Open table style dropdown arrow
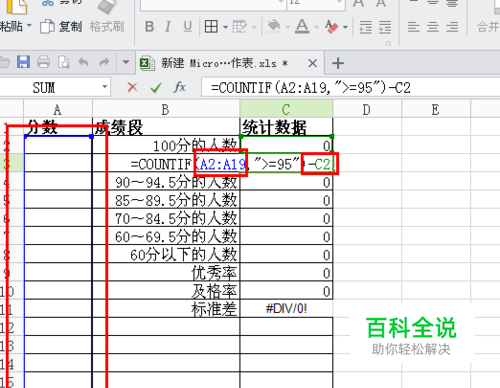 pos(254,27)
